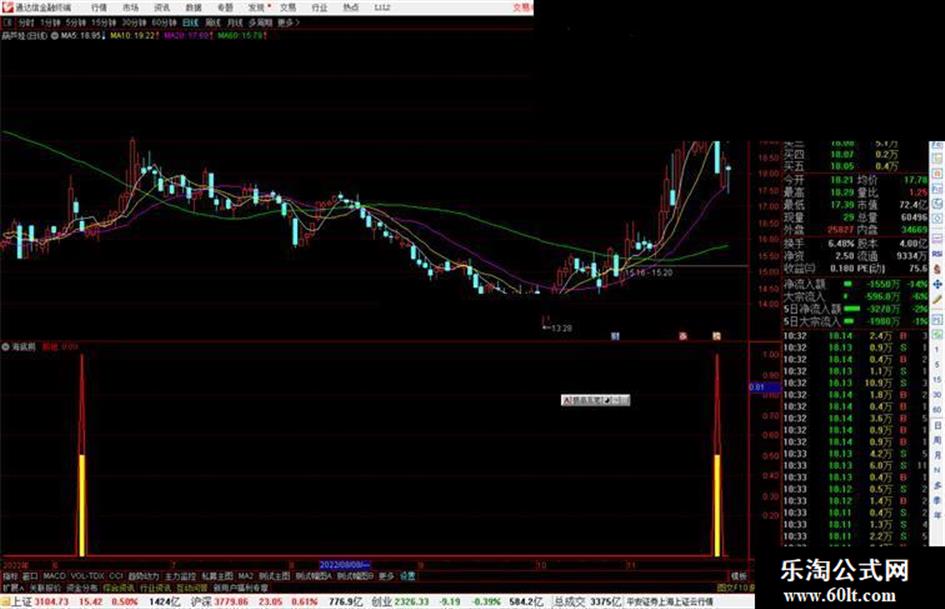Open the 多周期 multi-period view
Image resolution: width=945 pixels, height=609 pixels.
[260, 23]
